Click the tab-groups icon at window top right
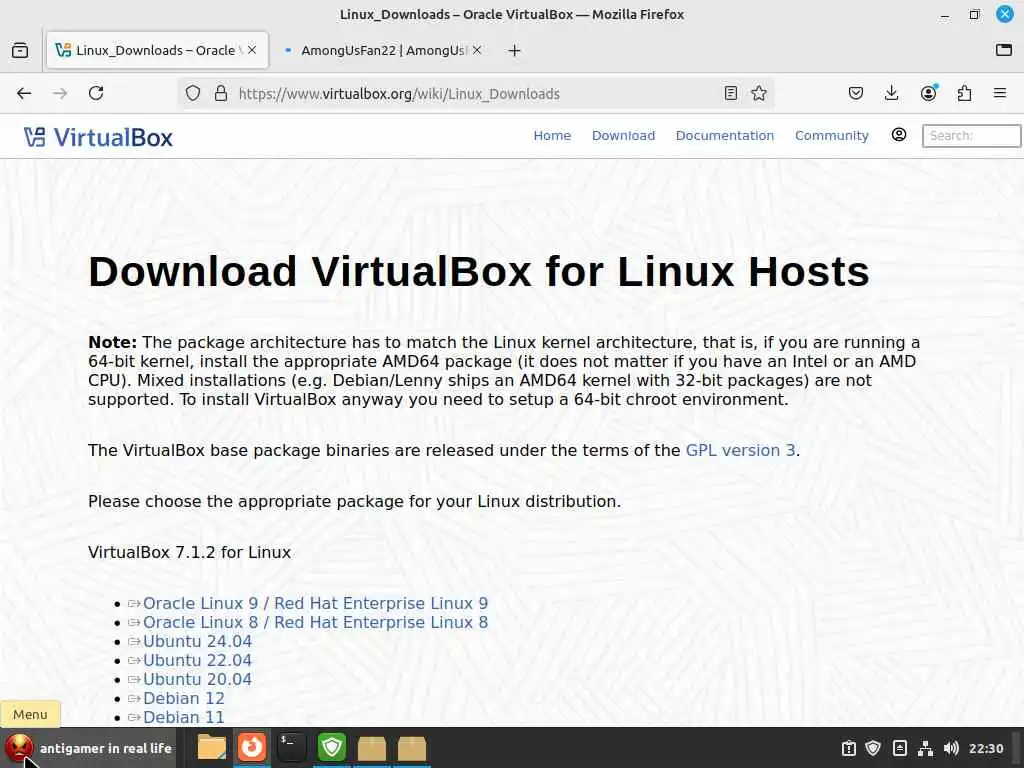Viewport: 1024px width, 768px height. click(x=1004, y=50)
